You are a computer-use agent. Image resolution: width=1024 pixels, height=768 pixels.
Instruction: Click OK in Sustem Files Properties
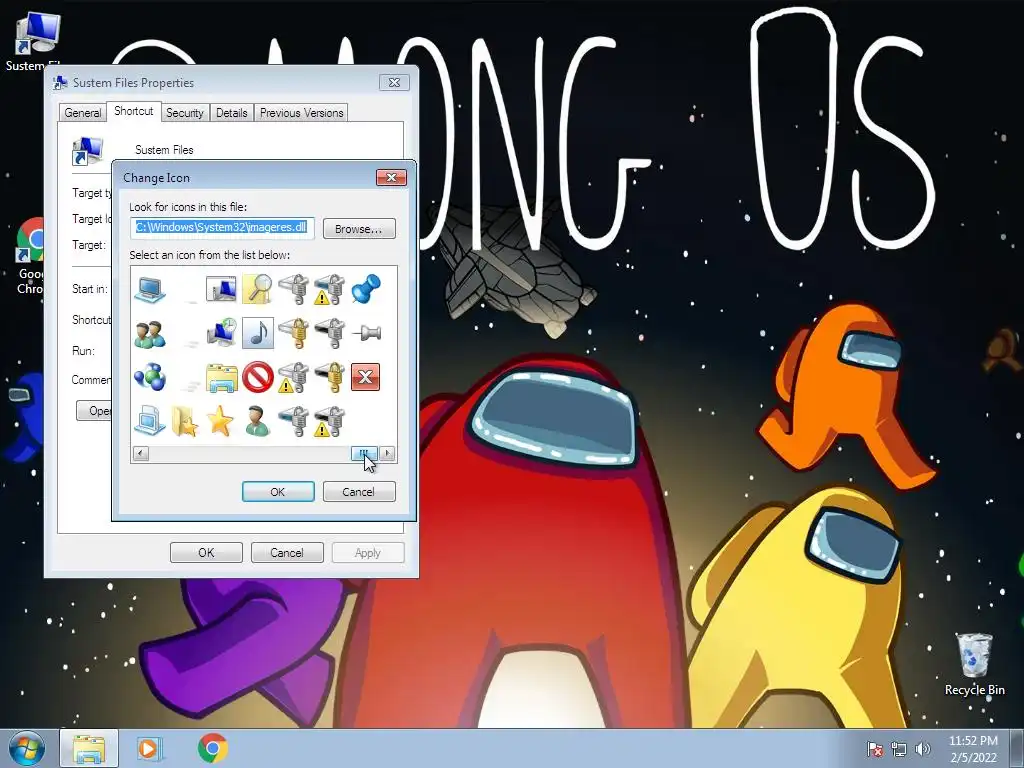point(206,552)
